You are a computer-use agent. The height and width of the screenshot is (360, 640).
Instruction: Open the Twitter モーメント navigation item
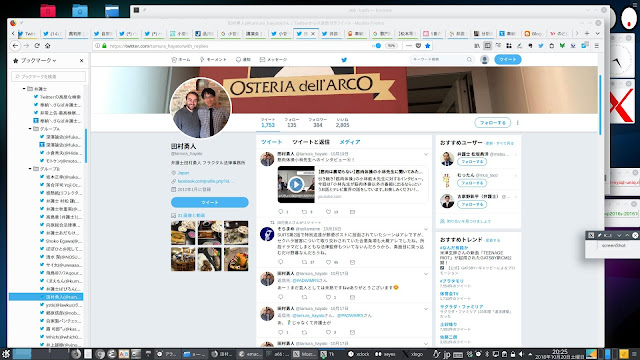point(213,60)
